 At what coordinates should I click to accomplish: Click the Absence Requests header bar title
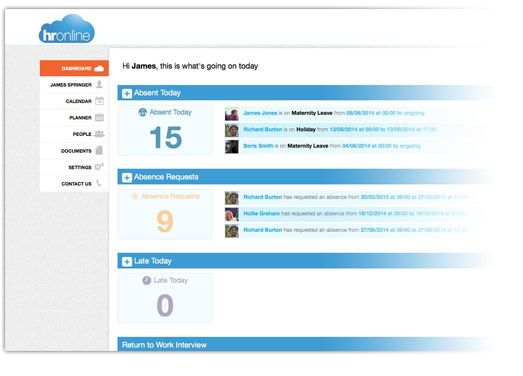point(166,177)
